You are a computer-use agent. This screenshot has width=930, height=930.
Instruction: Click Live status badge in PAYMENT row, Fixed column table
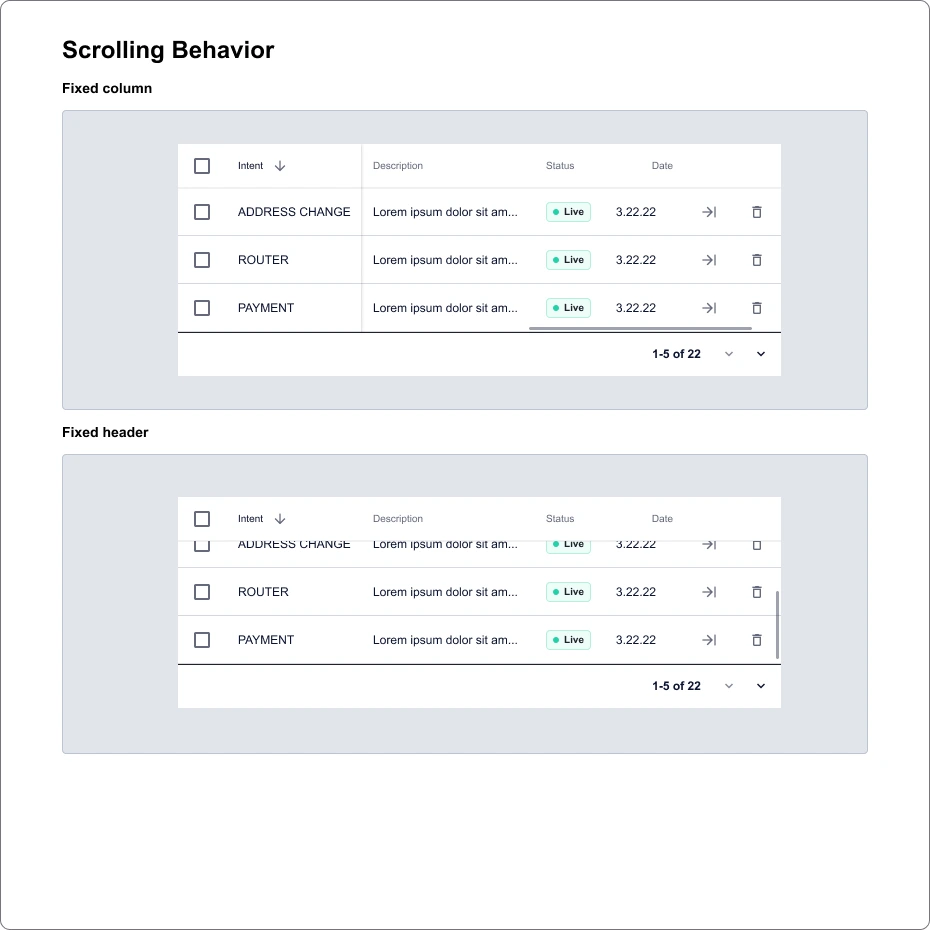point(568,308)
